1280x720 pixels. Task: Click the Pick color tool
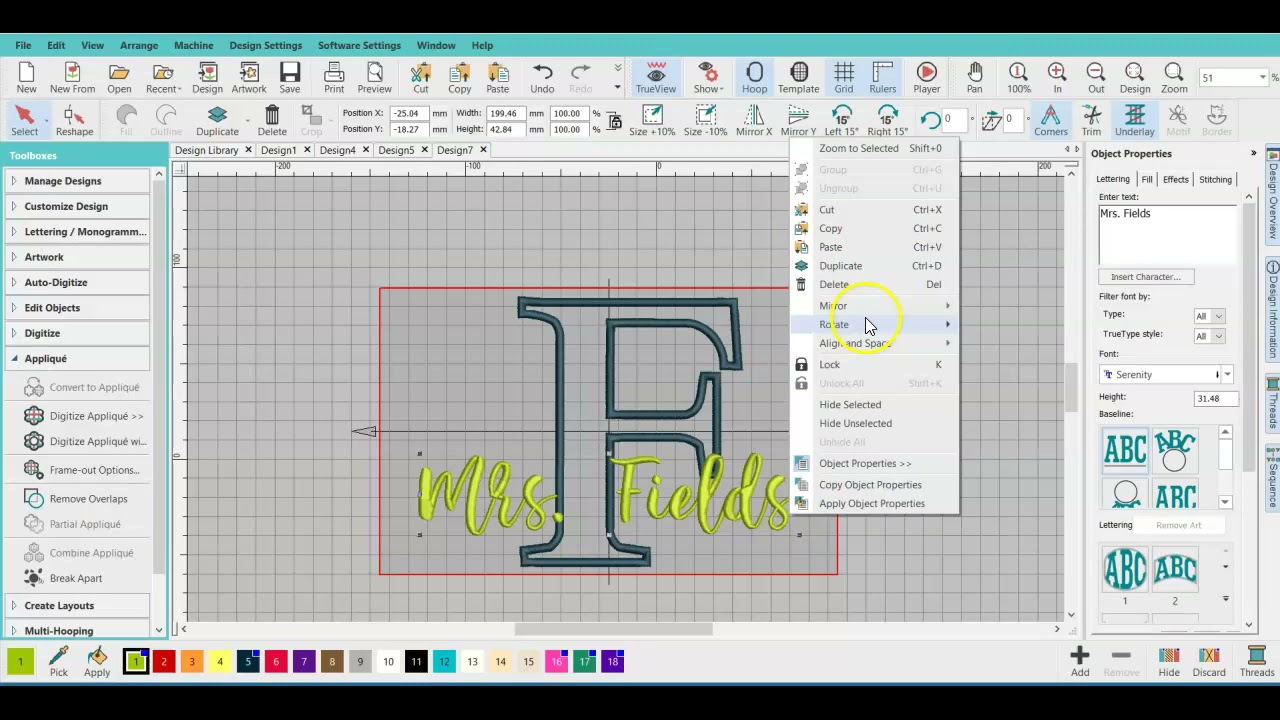click(x=59, y=662)
